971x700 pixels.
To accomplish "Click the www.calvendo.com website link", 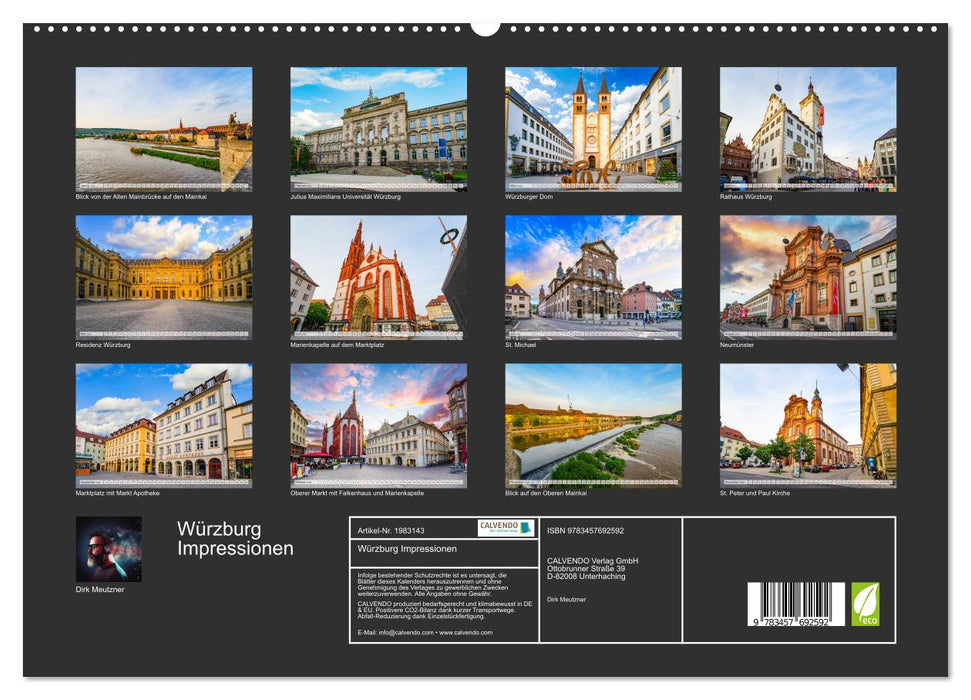I will [464, 633].
